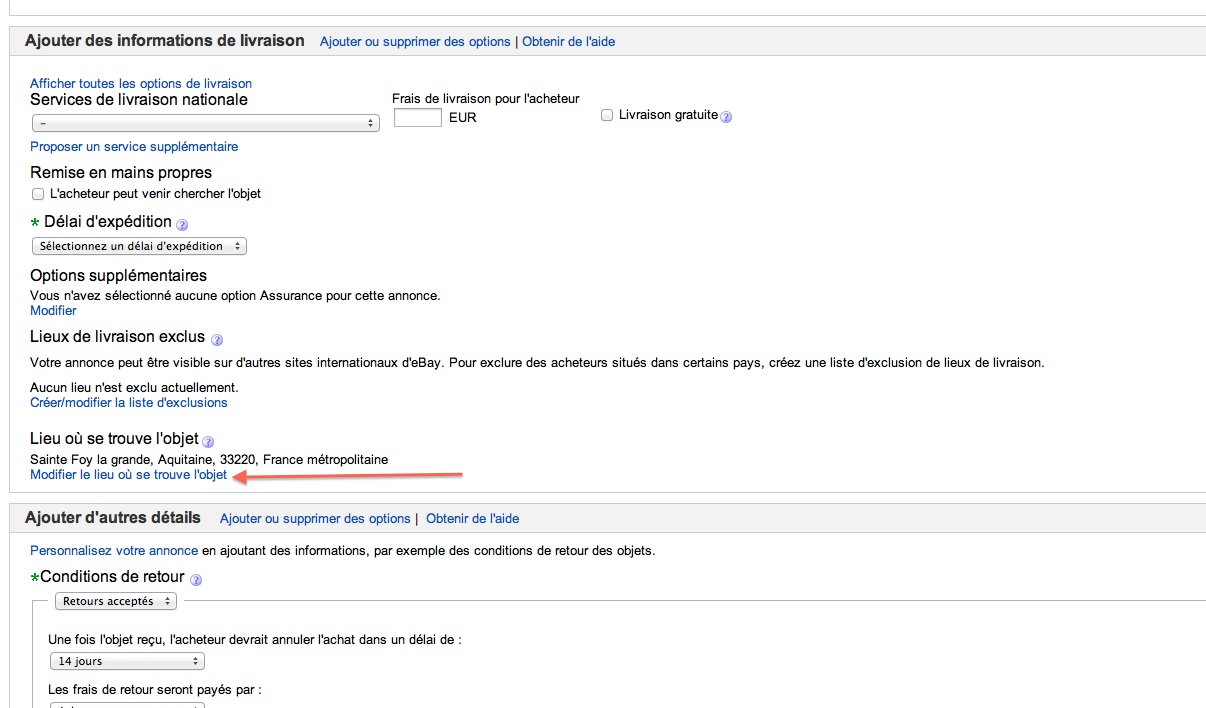Click Proposer un service supplémentaire link
This screenshot has width=1206, height=708.
click(134, 147)
